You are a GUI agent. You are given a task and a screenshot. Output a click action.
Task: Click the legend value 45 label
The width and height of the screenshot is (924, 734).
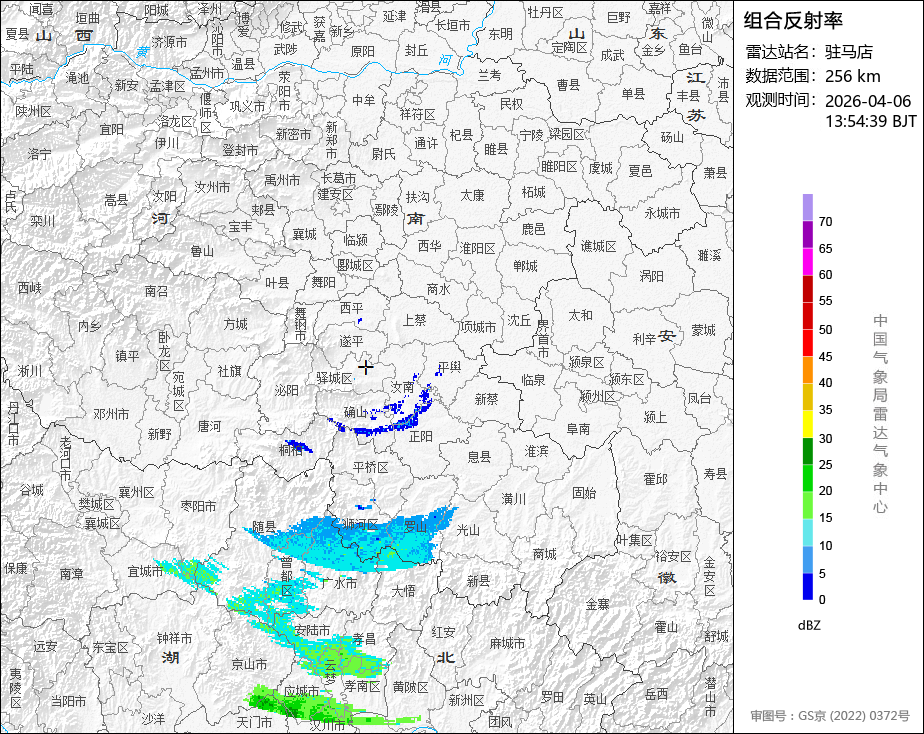(x=826, y=357)
